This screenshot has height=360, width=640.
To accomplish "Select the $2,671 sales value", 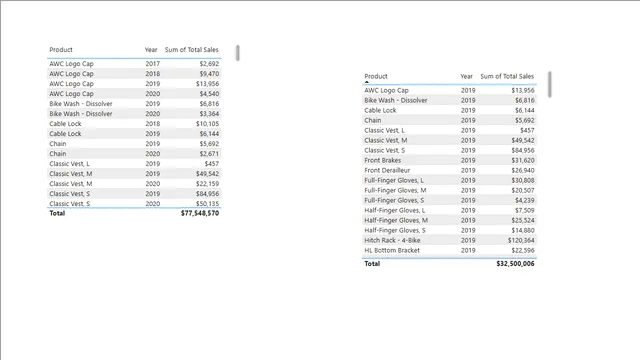I will (x=209, y=154).
